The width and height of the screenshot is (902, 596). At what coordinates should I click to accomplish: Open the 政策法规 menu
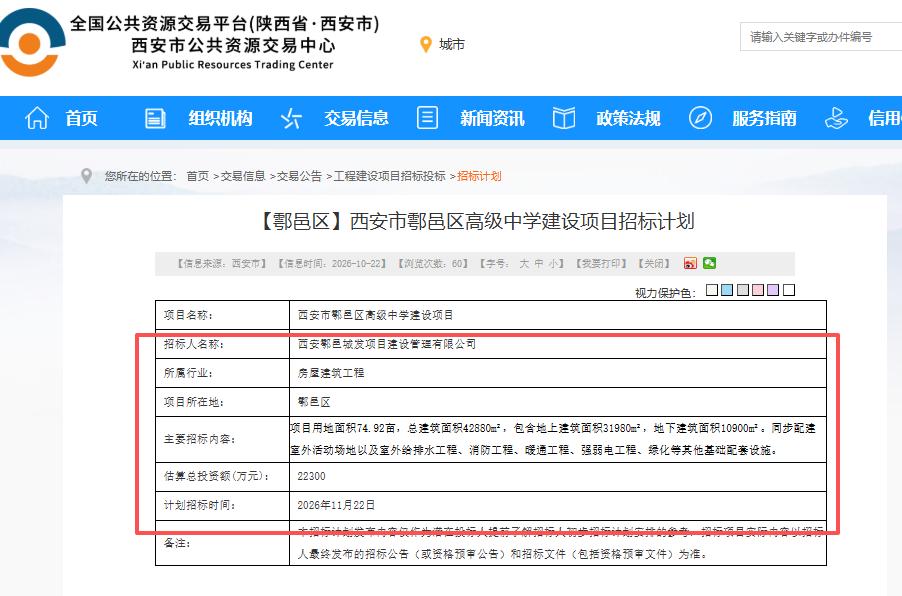click(x=628, y=119)
